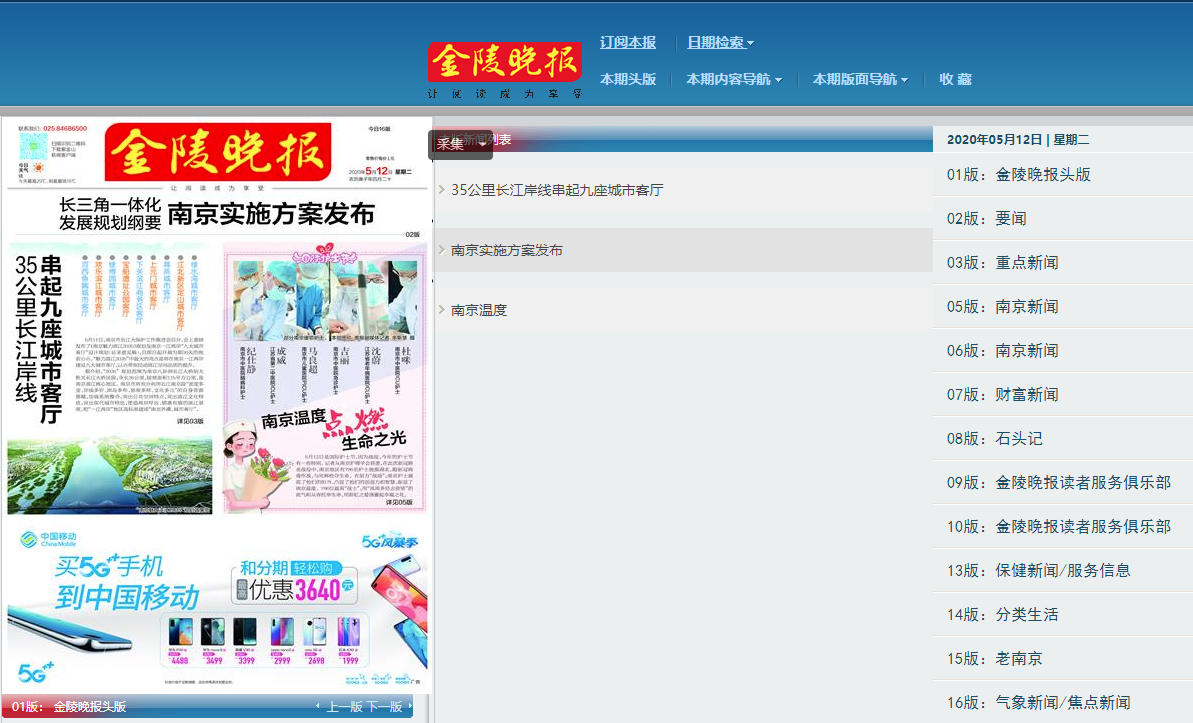
Task: Click the left arrow beside 上一版
Action: coord(320,705)
